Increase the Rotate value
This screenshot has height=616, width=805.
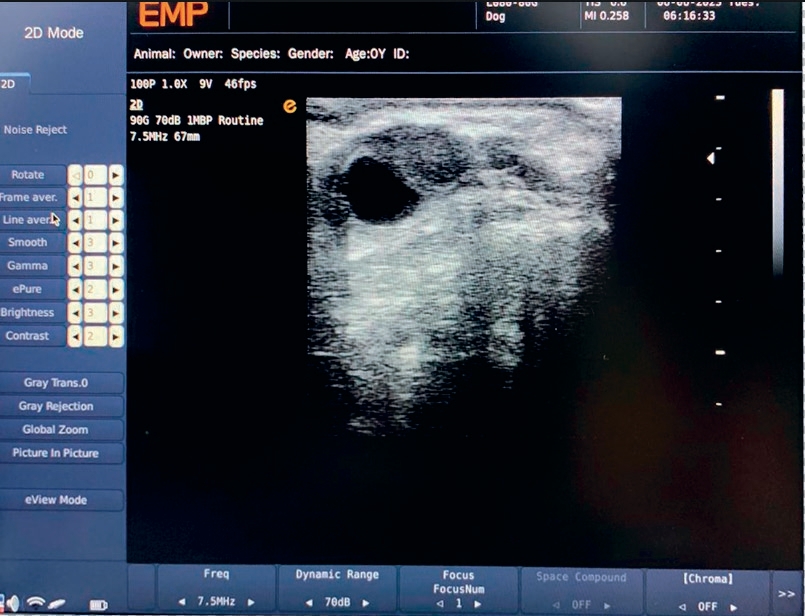pyautogui.click(x=116, y=175)
